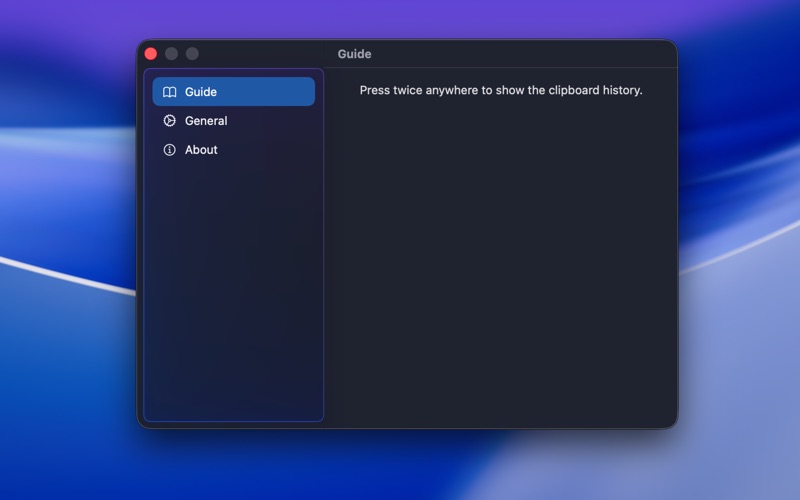Click the gear icon beside General
This screenshot has width=800, height=500.
[169, 121]
